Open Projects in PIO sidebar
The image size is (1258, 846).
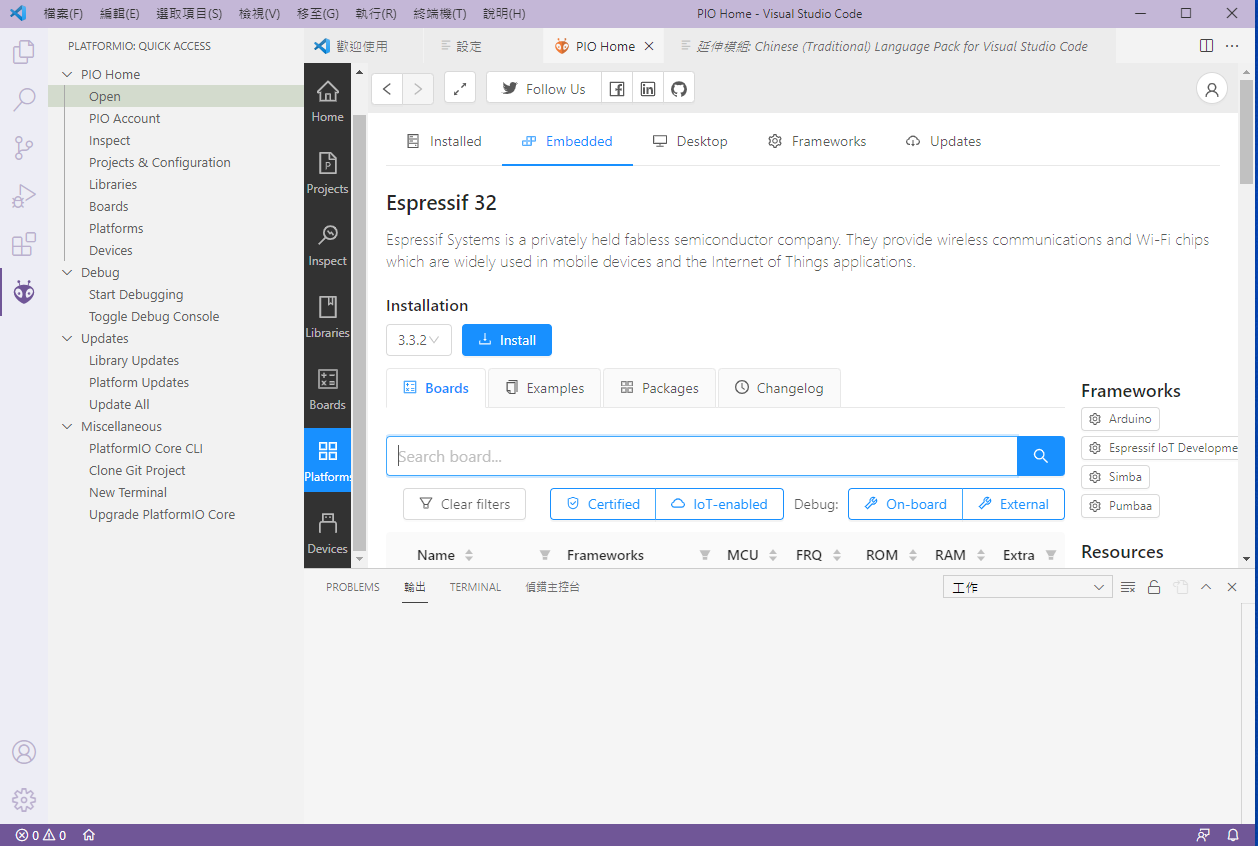click(327, 172)
